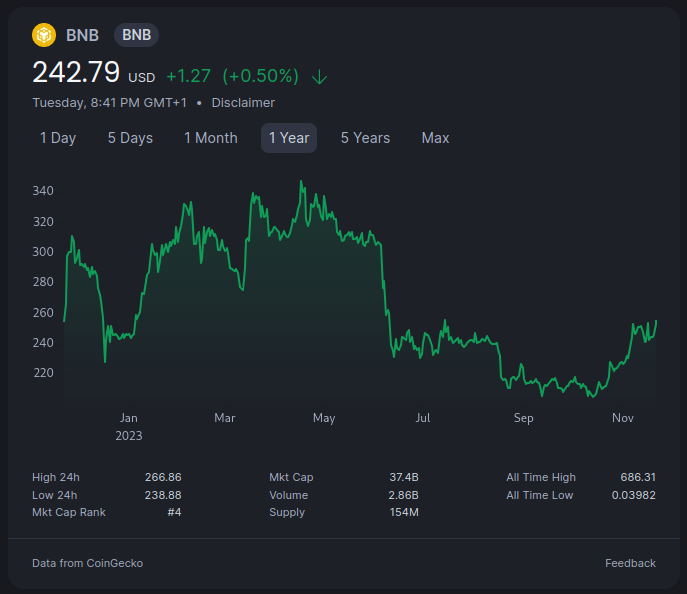
Task: Open the Disclaimer link
Action: 243,103
